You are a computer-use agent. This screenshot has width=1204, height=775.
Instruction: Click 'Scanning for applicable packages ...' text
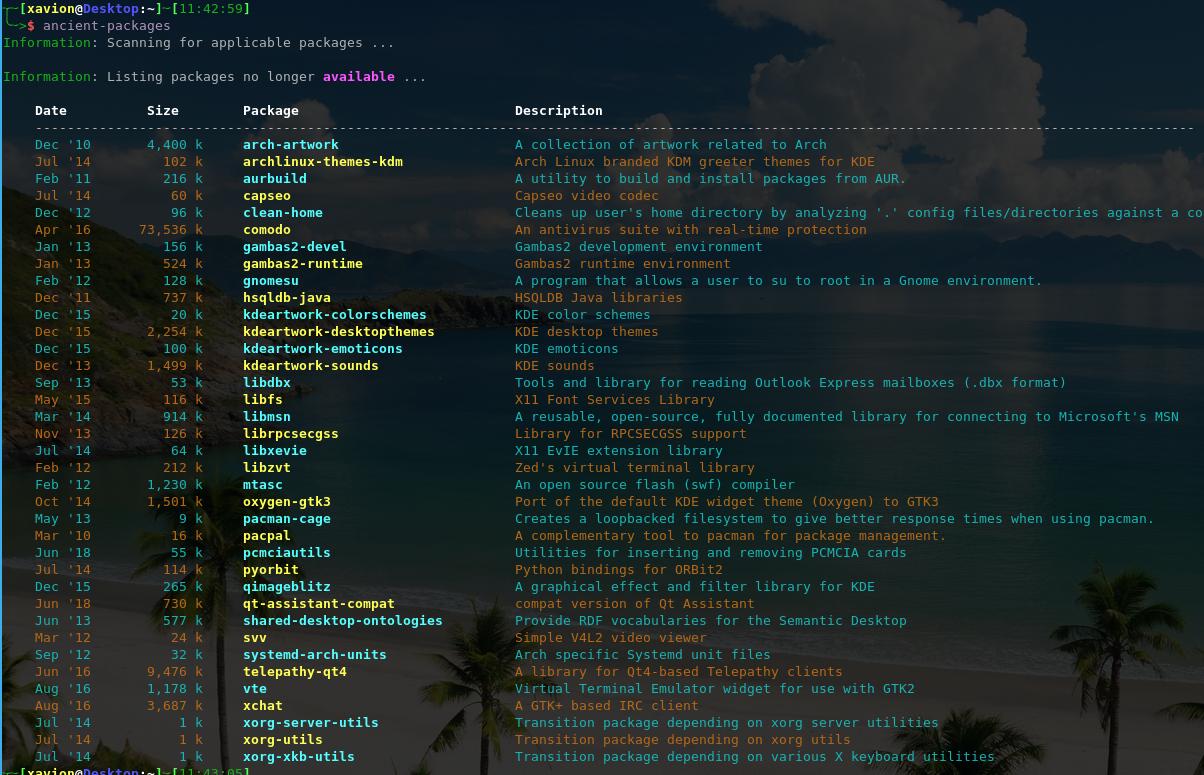[x=251, y=42]
